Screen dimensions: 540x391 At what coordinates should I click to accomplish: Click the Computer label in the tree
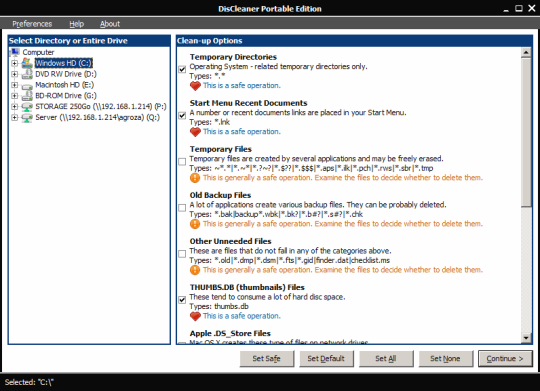coord(38,52)
